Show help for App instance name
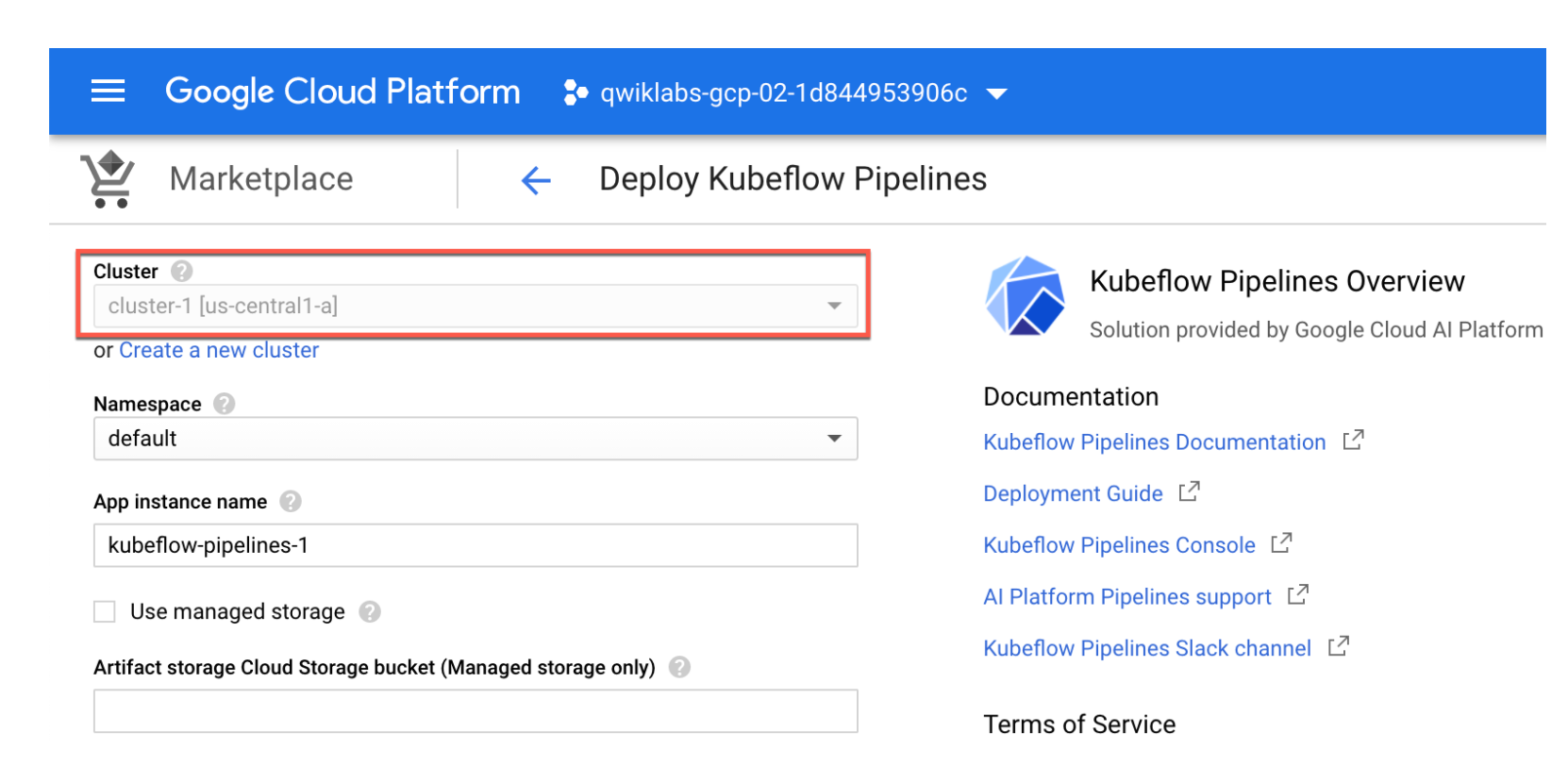 [x=291, y=502]
